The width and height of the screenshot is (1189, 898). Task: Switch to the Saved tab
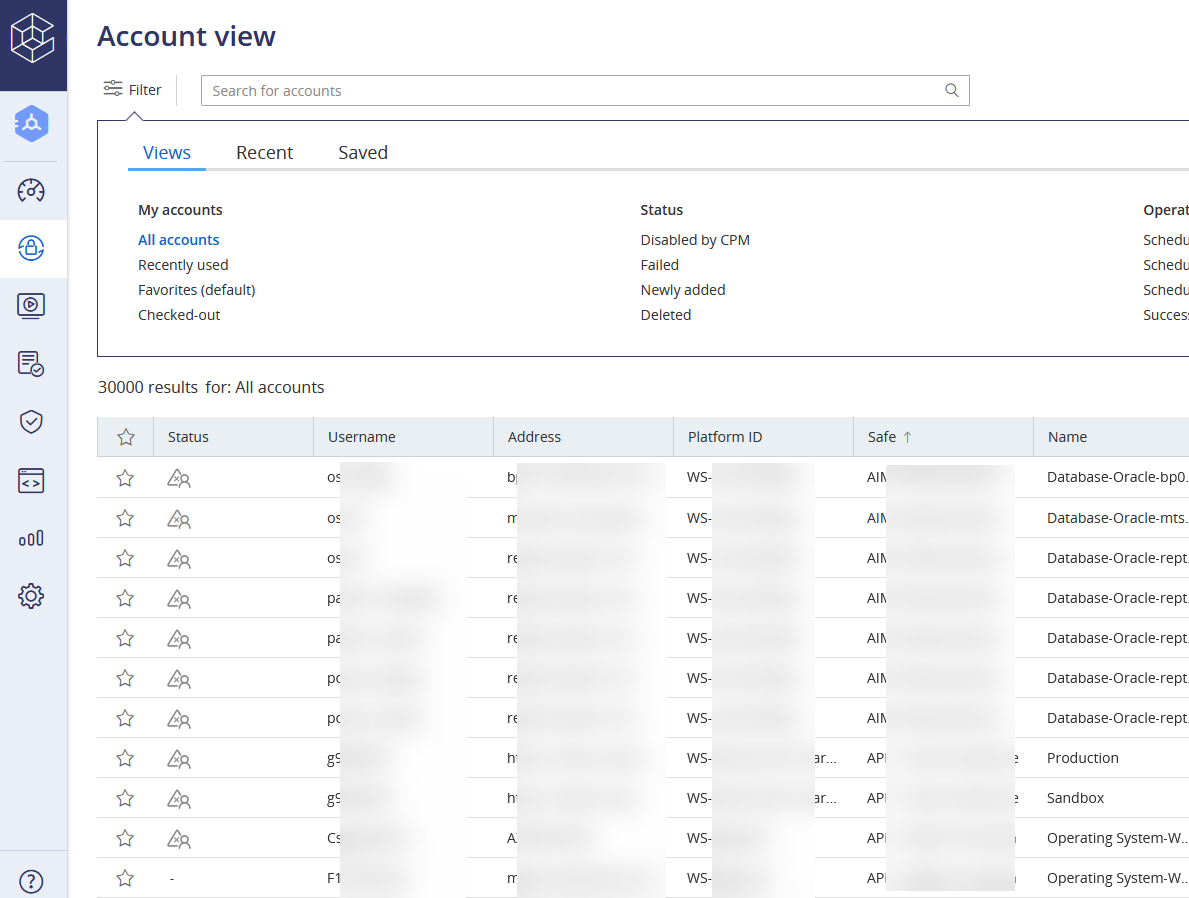click(x=362, y=152)
